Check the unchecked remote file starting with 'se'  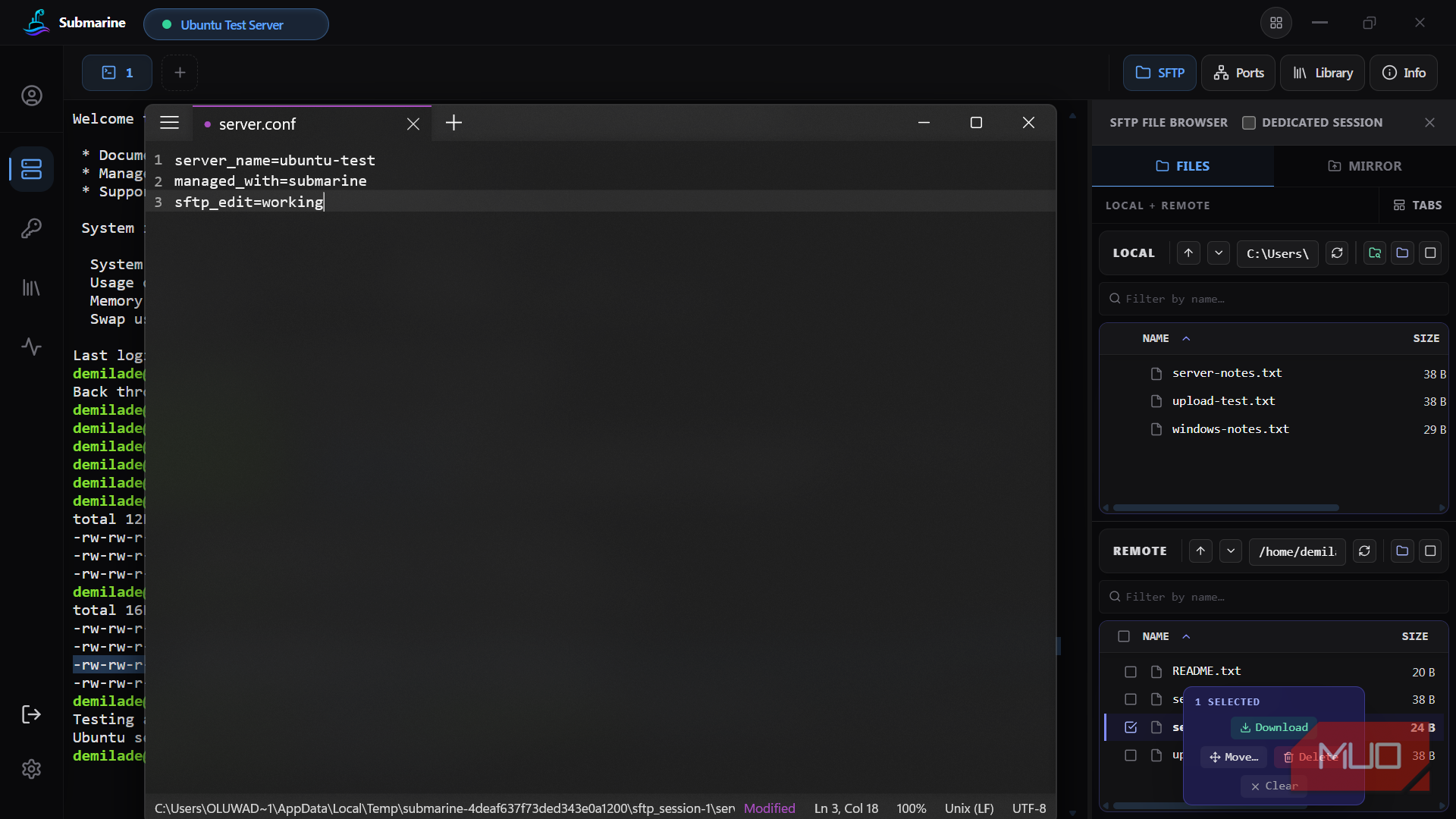click(x=1131, y=699)
